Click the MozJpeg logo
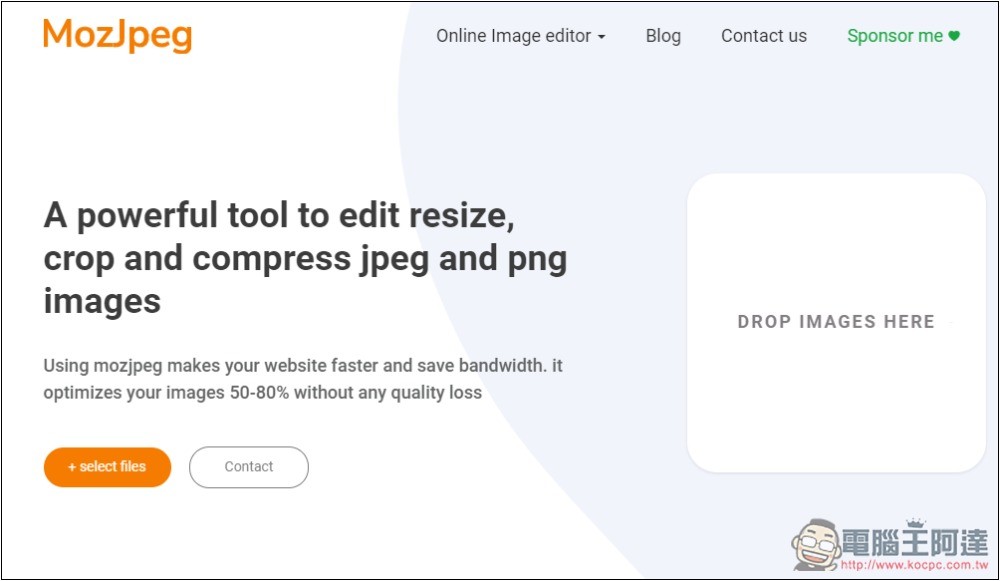Image resolution: width=1000 pixels, height=581 pixels. click(x=117, y=36)
